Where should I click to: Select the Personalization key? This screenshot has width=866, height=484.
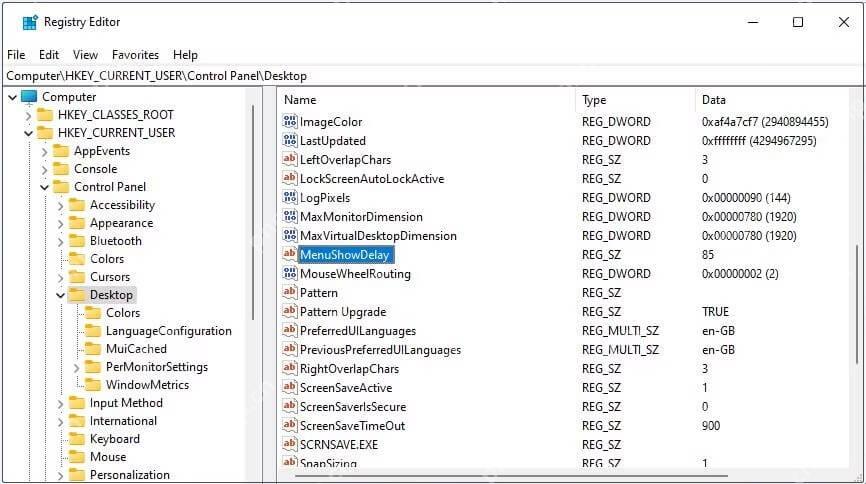[x=130, y=475]
